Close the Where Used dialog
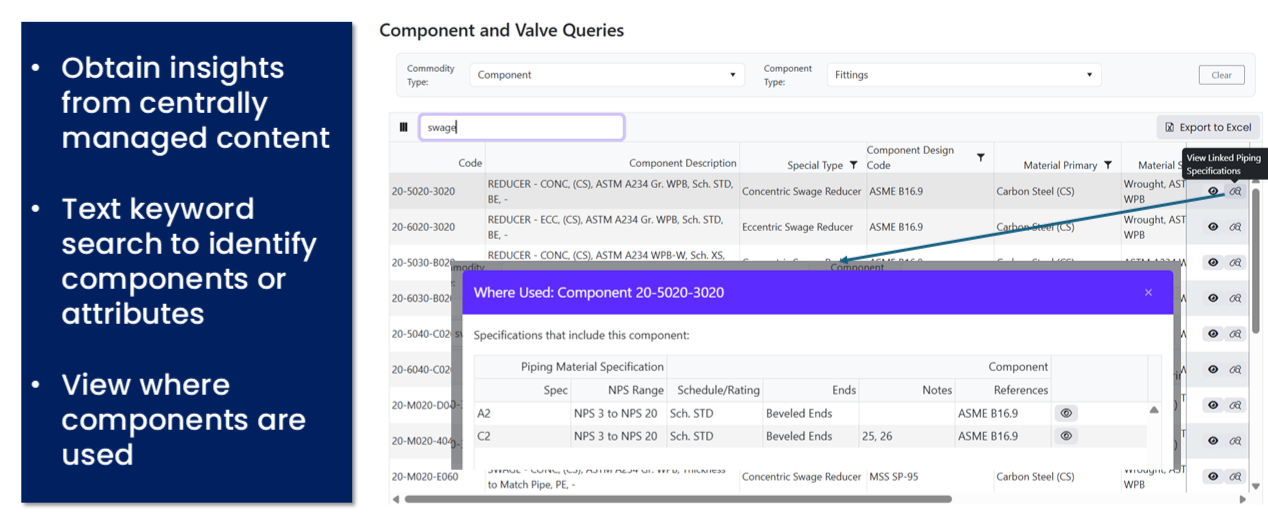The image size is (1268, 525). [1148, 292]
